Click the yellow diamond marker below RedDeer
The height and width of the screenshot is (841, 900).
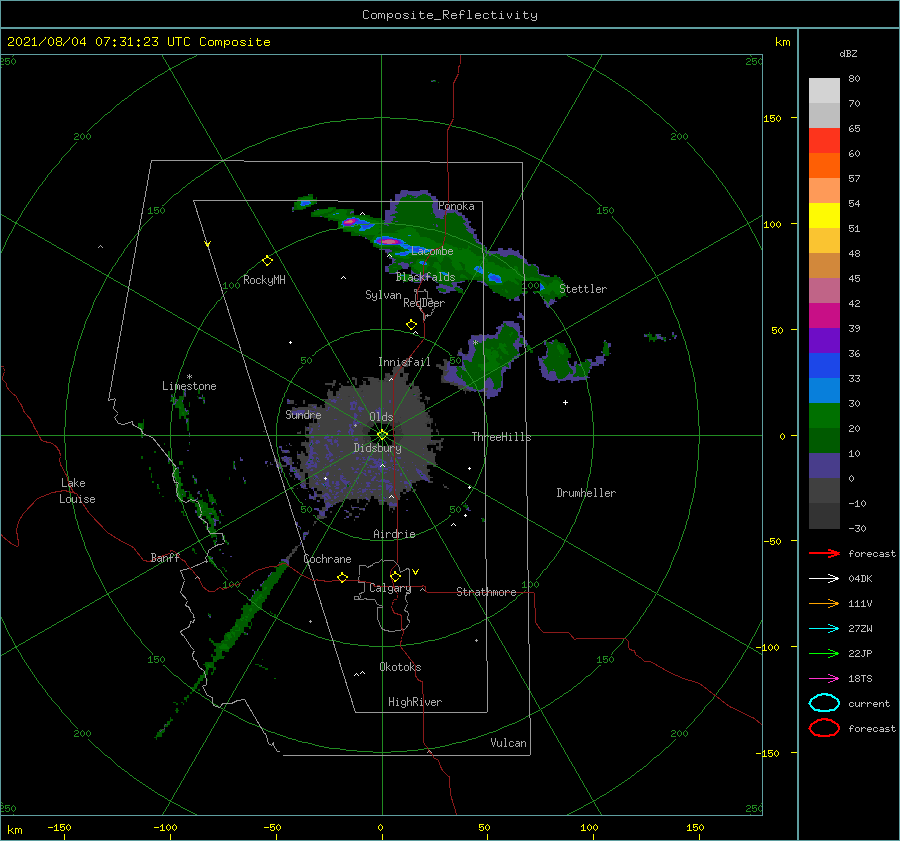(x=411, y=325)
